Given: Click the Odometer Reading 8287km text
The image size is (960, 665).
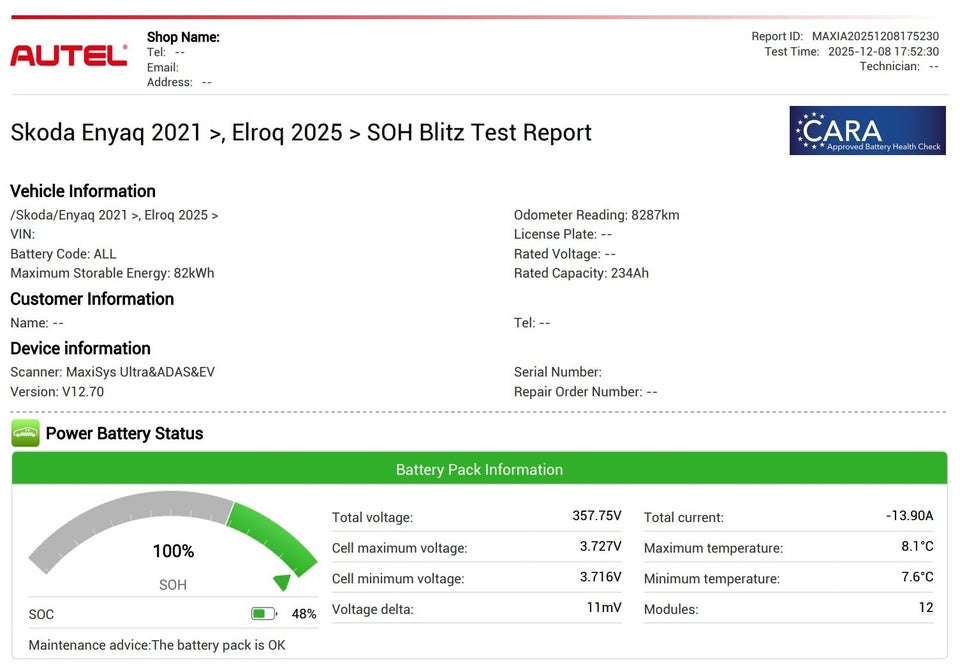Looking at the screenshot, I should (596, 215).
